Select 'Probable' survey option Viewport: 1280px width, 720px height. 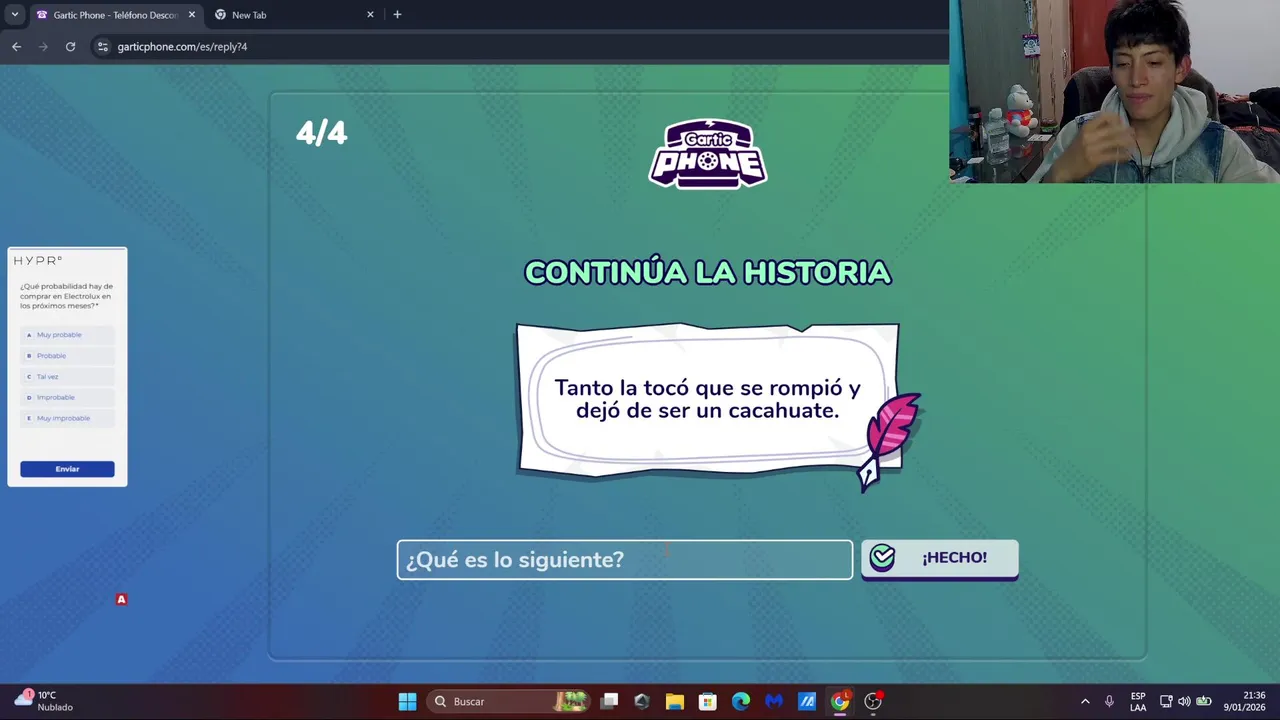tap(67, 356)
